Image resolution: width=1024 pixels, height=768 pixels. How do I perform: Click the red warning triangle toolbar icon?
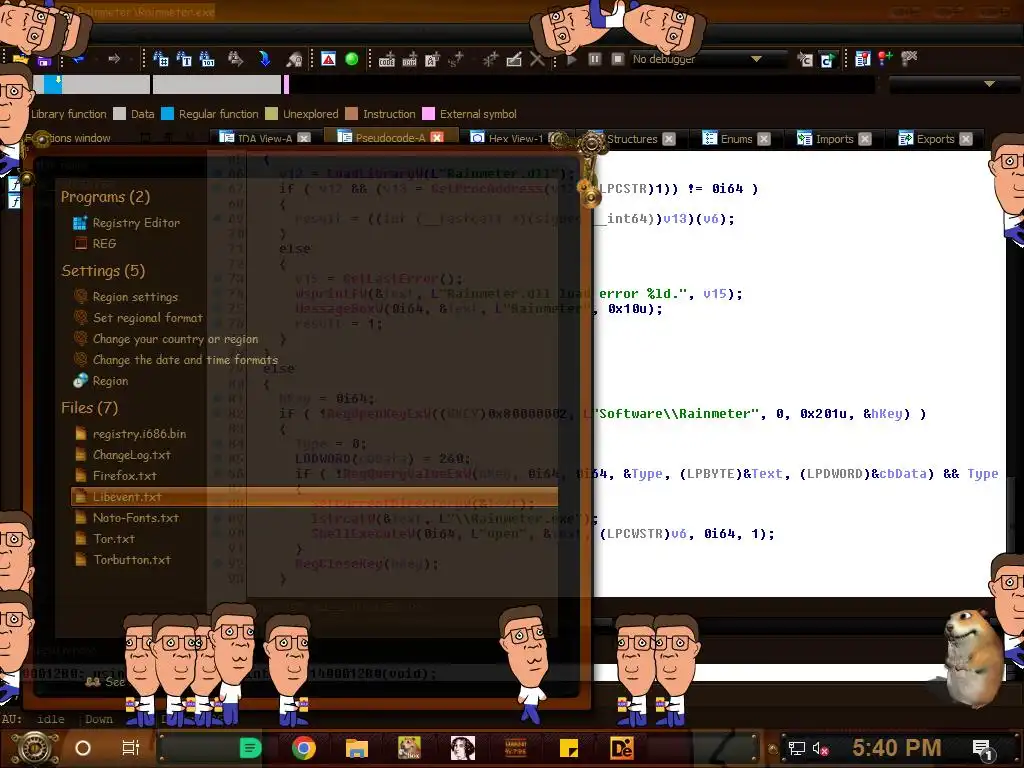point(328,59)
